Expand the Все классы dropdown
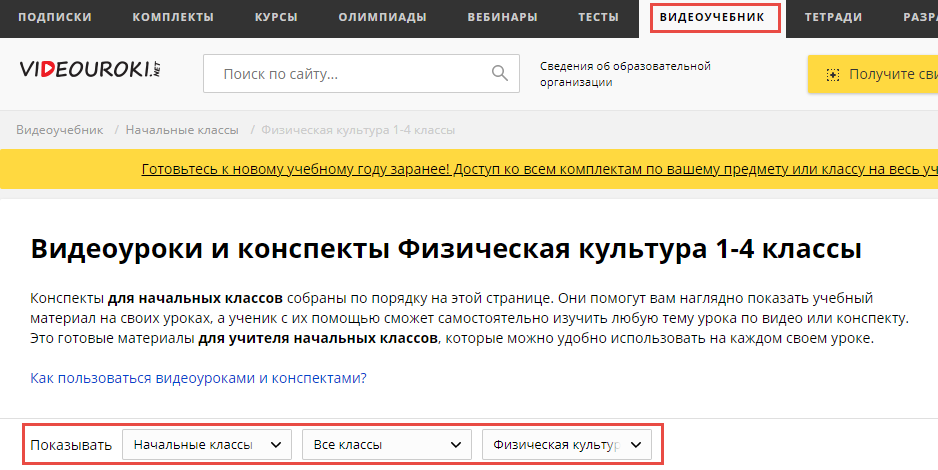 click(386, 444)
